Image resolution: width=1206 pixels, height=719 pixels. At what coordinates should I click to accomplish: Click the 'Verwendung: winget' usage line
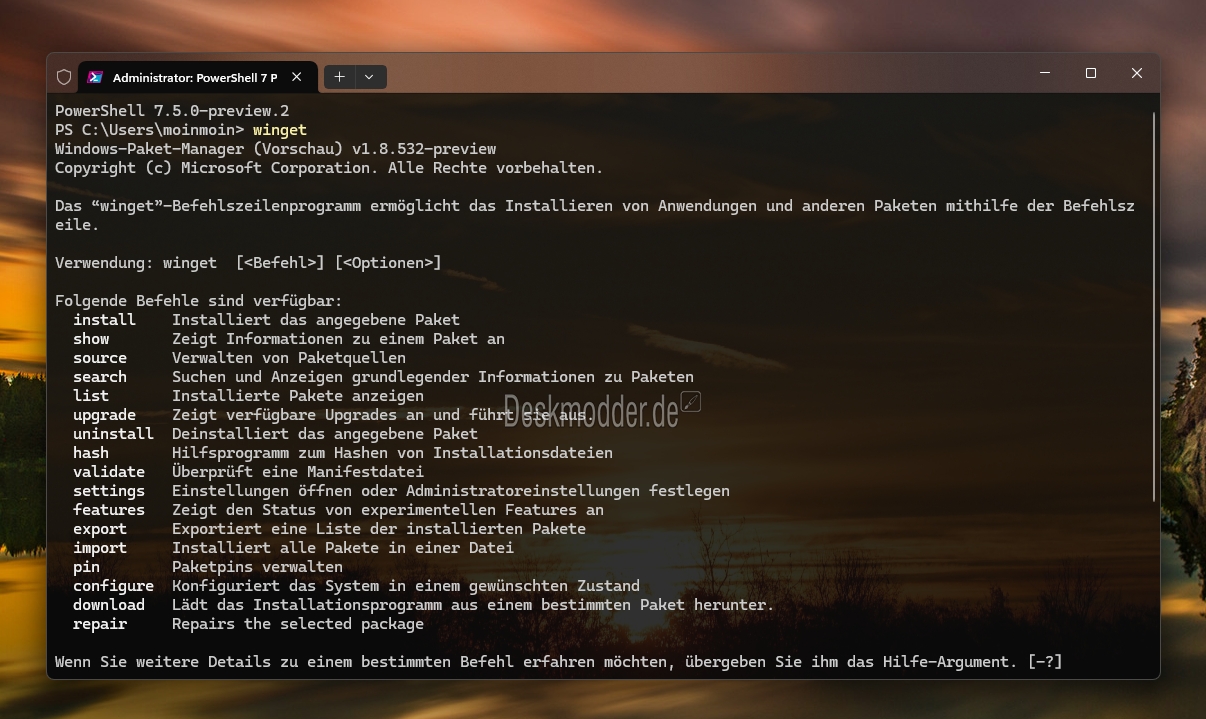point(248,263)
